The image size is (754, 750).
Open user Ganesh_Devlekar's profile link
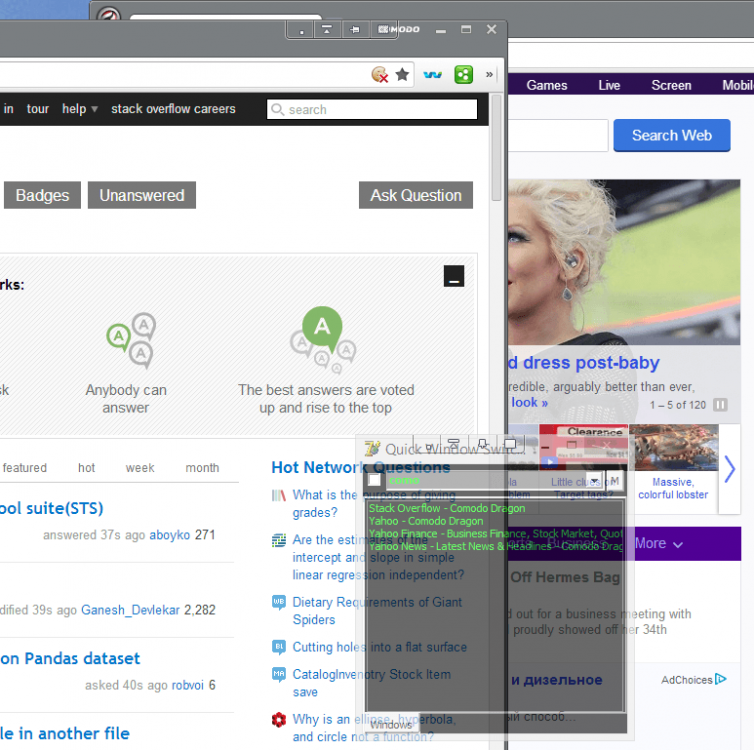130,610
